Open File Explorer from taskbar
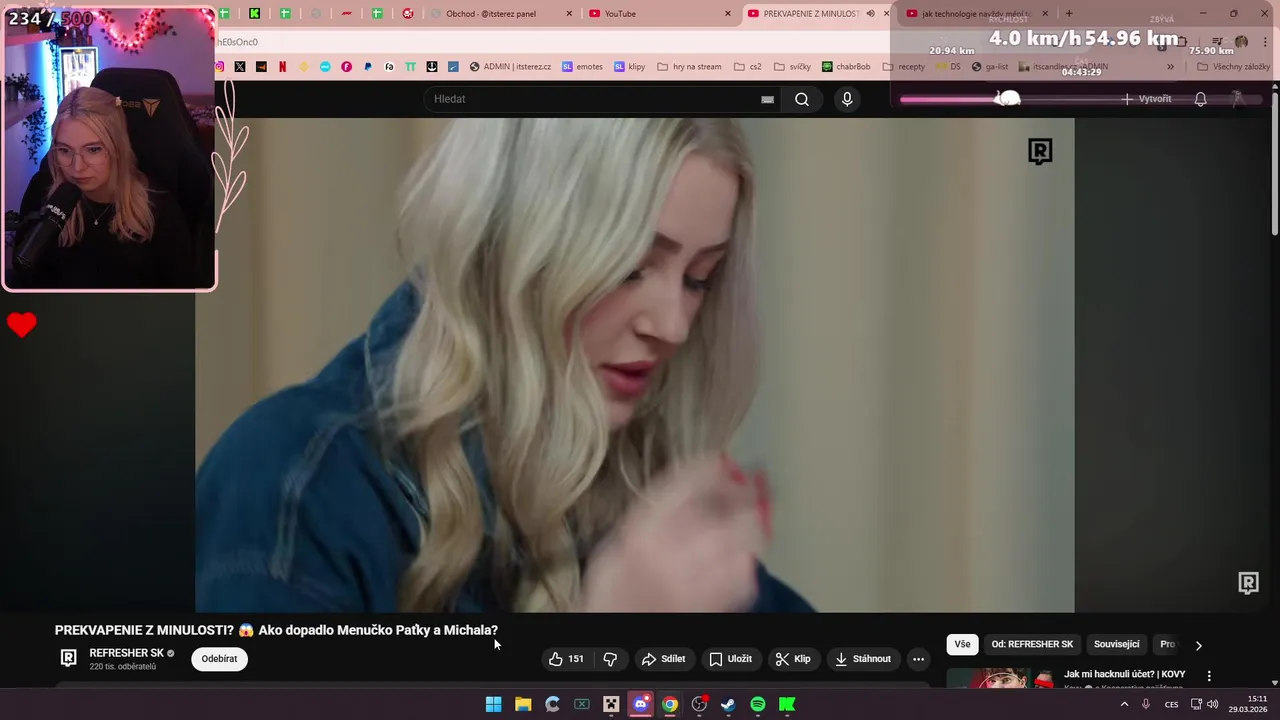The width and height of the screenshot is (1280, 720). [523, 704]
